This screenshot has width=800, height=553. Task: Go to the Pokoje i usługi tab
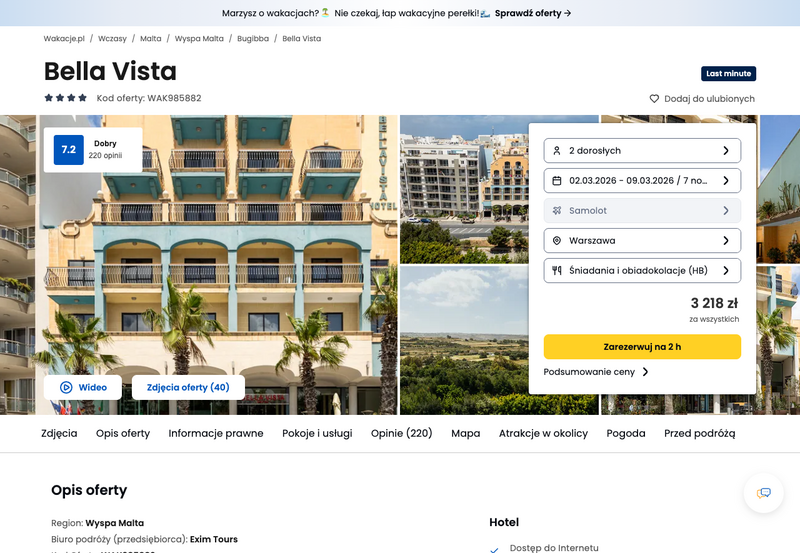point(317,433)
